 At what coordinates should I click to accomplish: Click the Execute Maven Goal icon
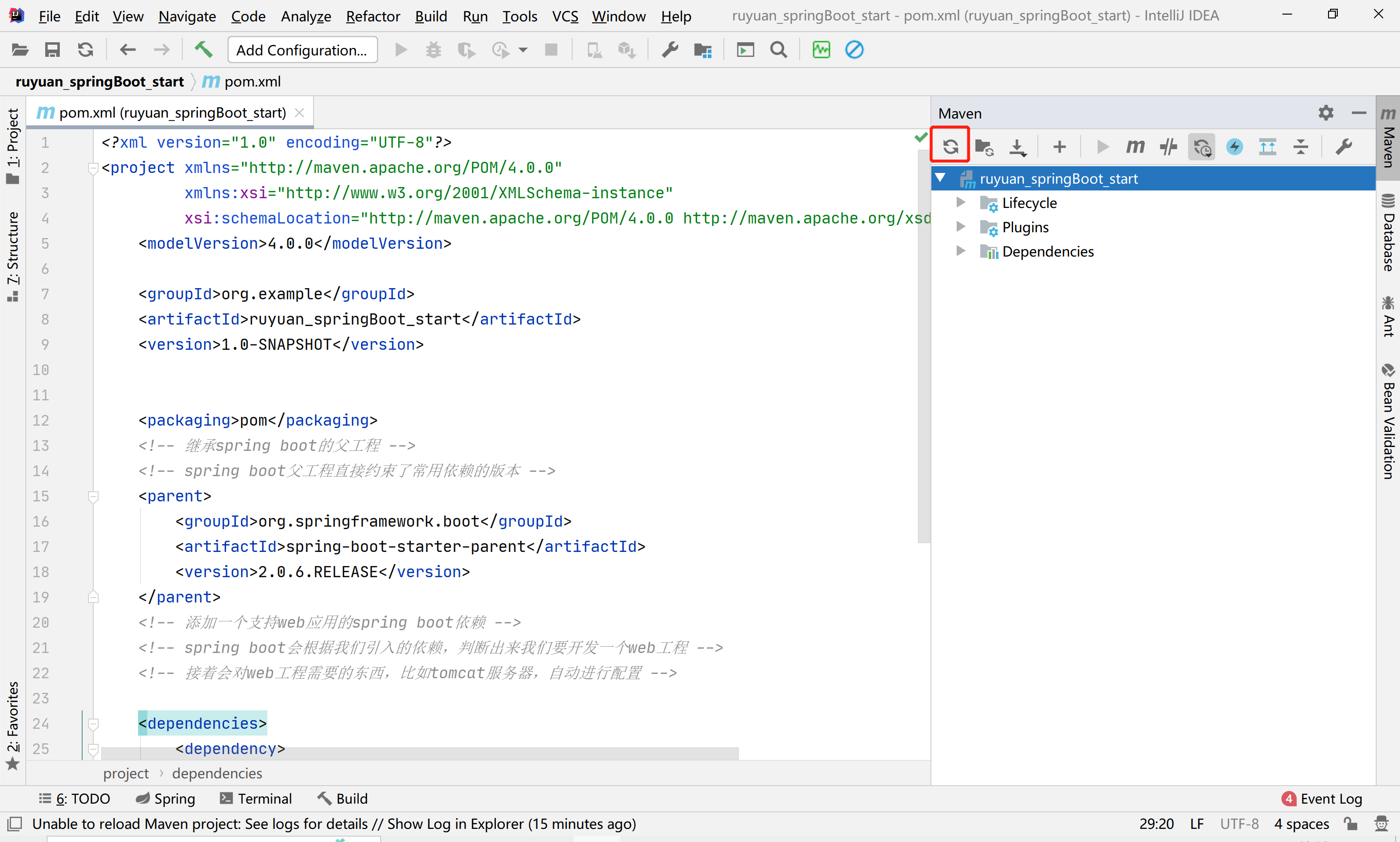point(1135,147)
